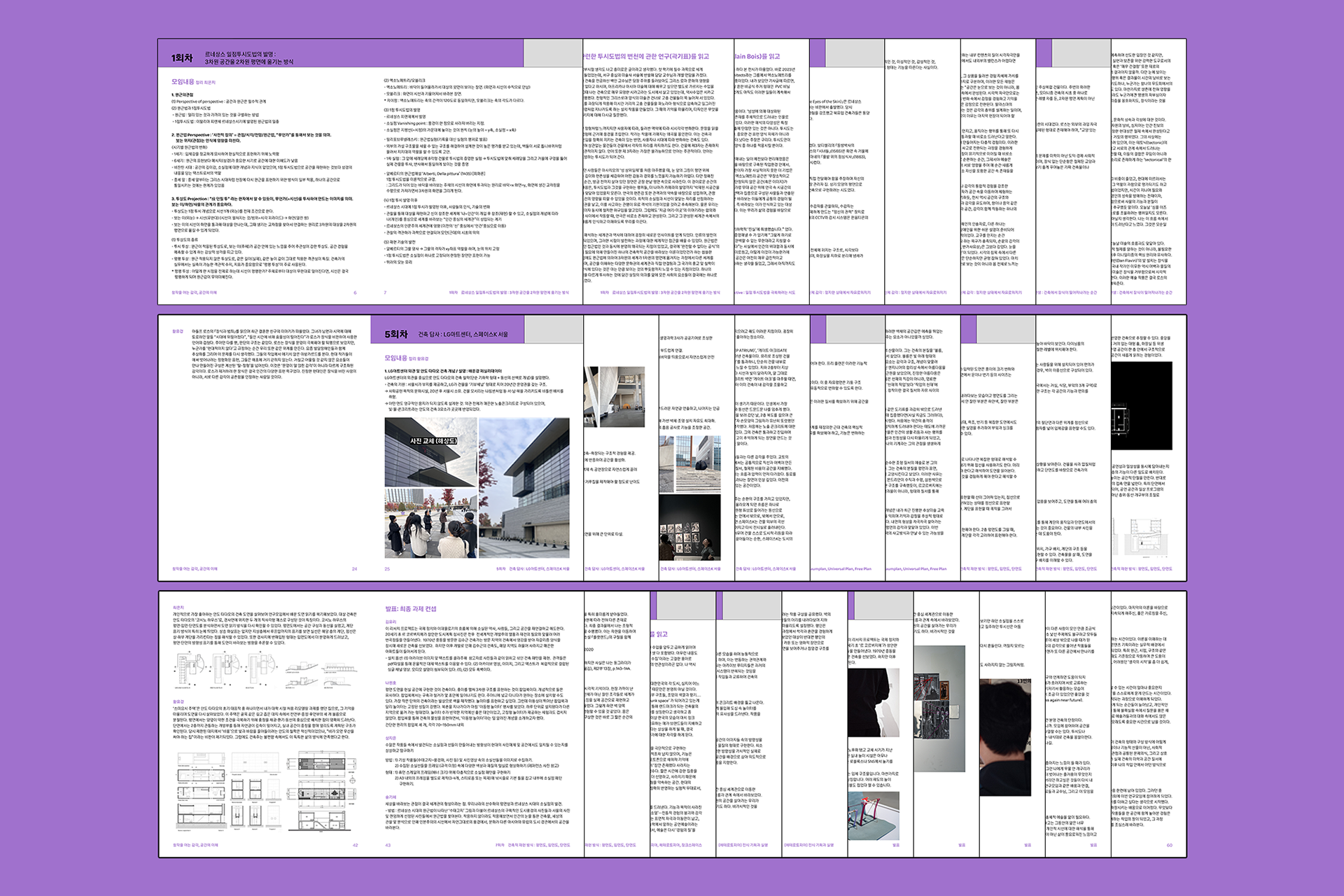This screenshot has width=1344, height=896.
Task: Click page number 7 in the footer
Action: pos(386,293)
